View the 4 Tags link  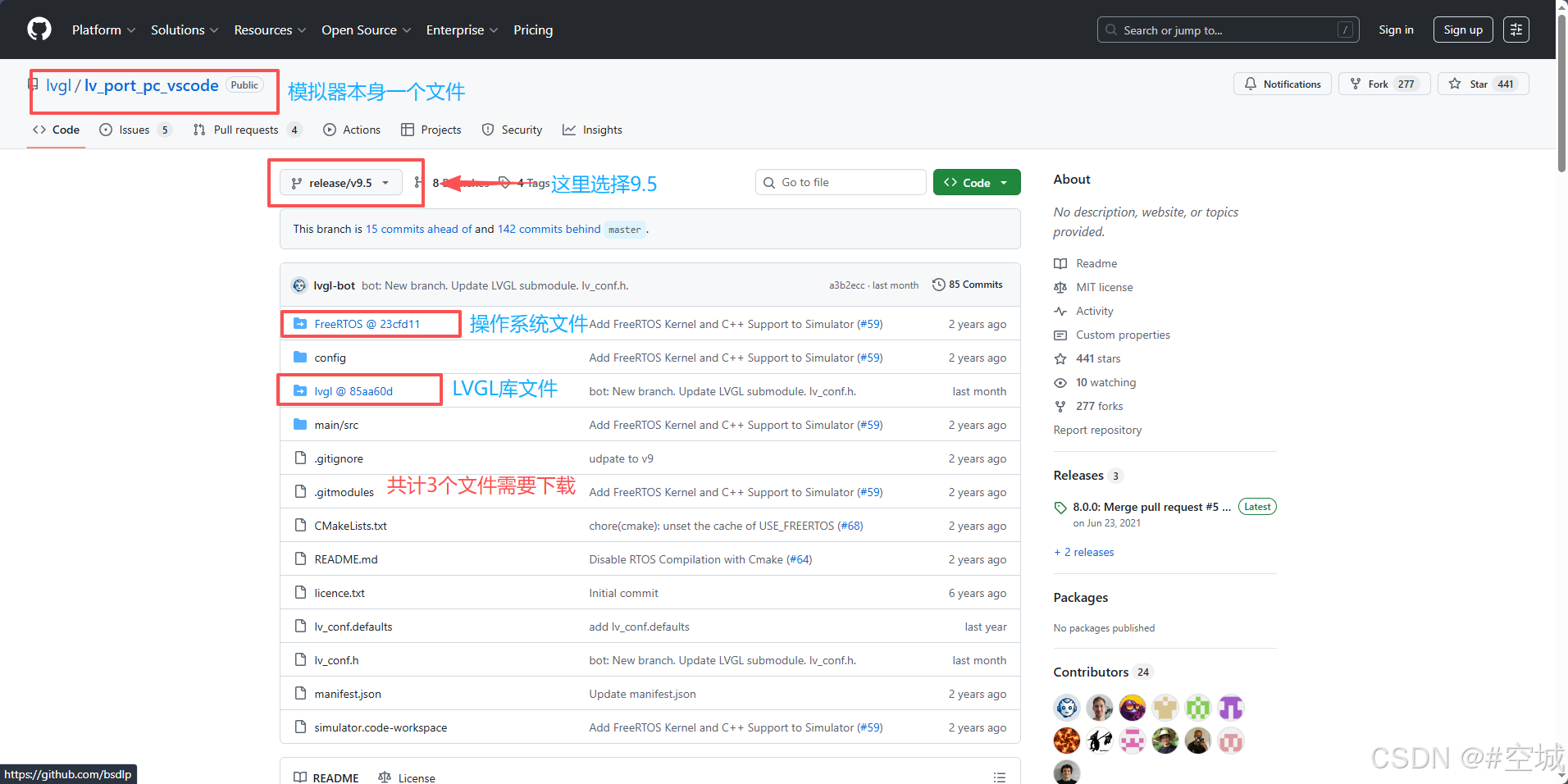point(524,183)
